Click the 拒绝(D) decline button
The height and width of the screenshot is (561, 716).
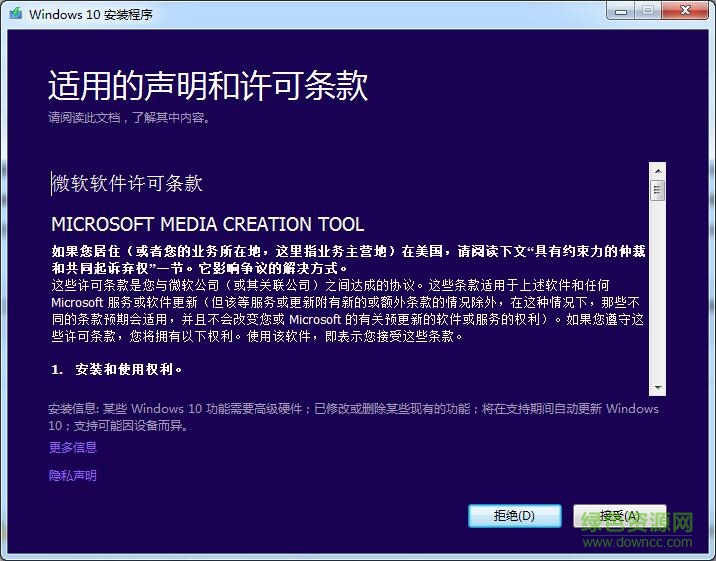click(x=515, y=516)
